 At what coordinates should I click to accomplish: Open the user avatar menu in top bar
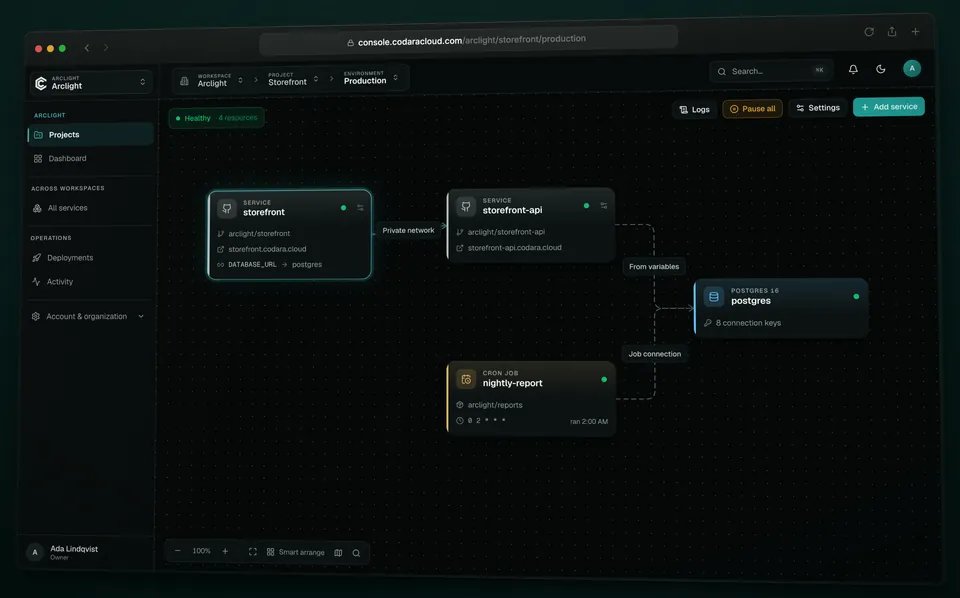pos(912,68)
